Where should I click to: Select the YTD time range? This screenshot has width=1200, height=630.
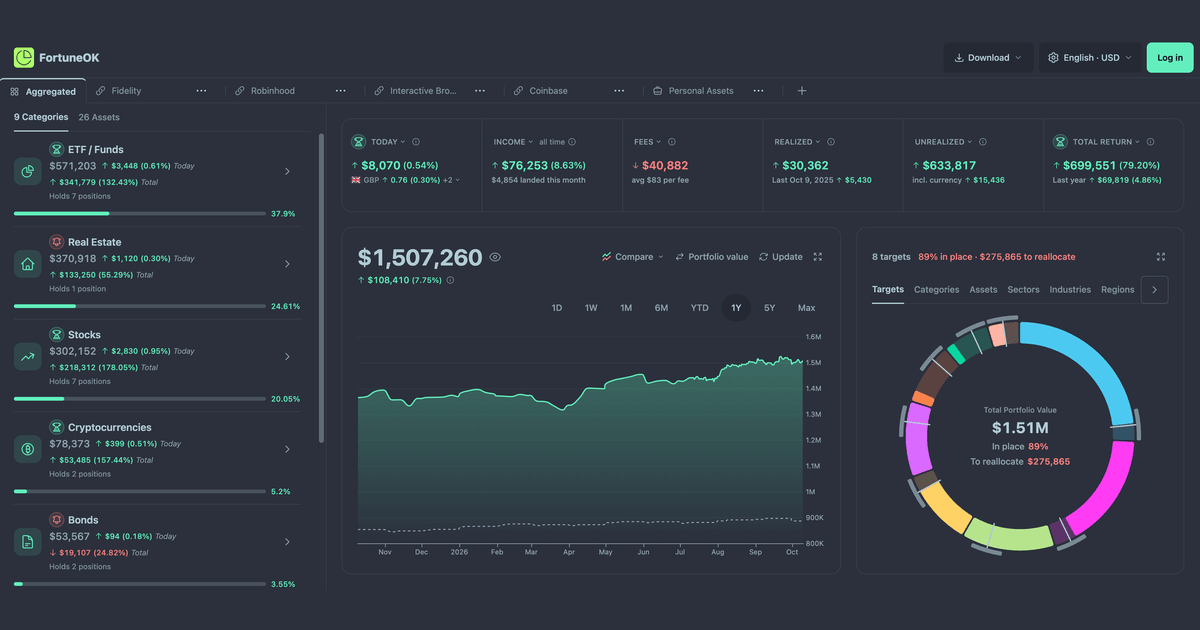click(x=699, y=308)
